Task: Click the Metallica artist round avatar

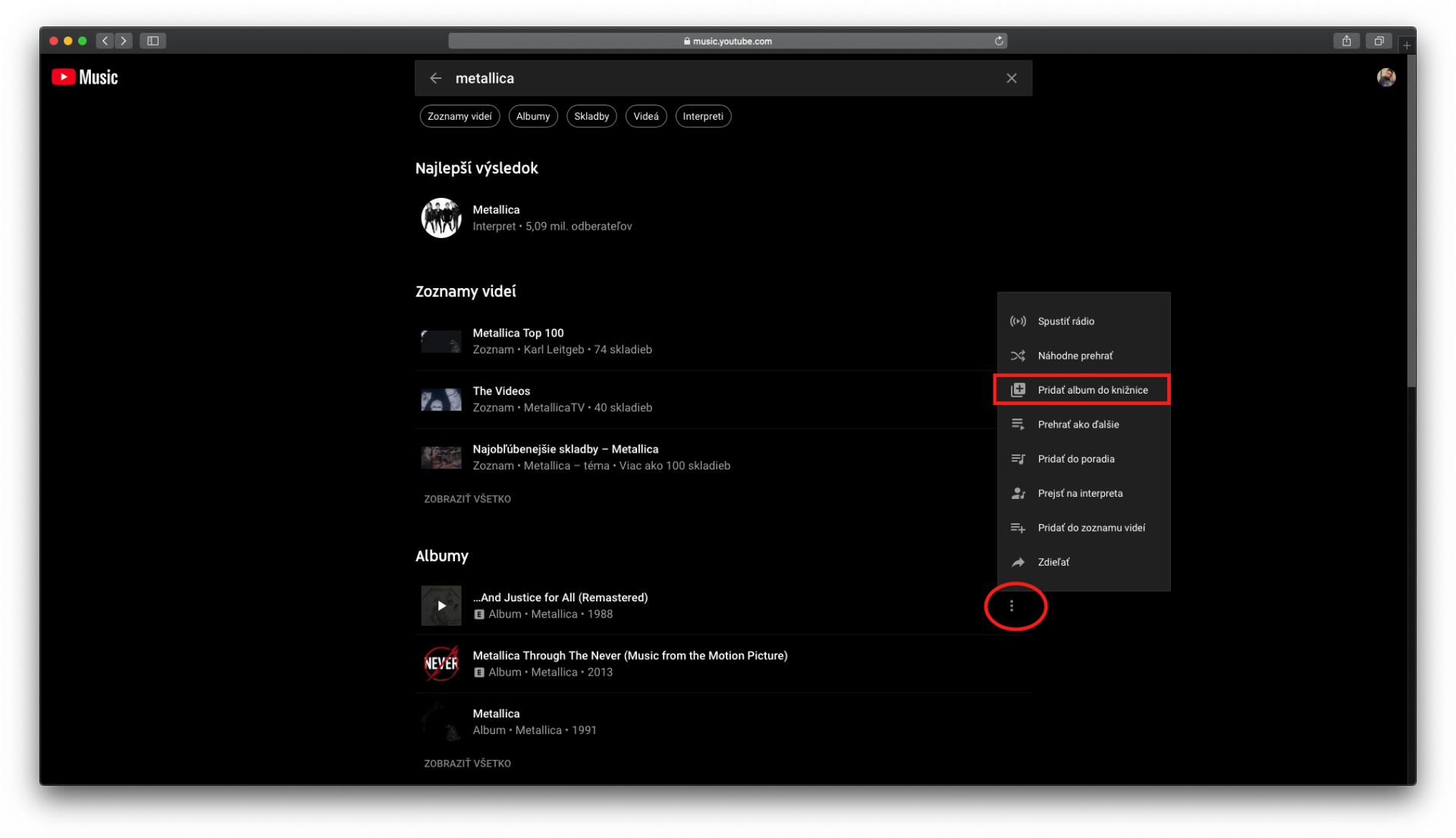Action: tap(441, 218)
